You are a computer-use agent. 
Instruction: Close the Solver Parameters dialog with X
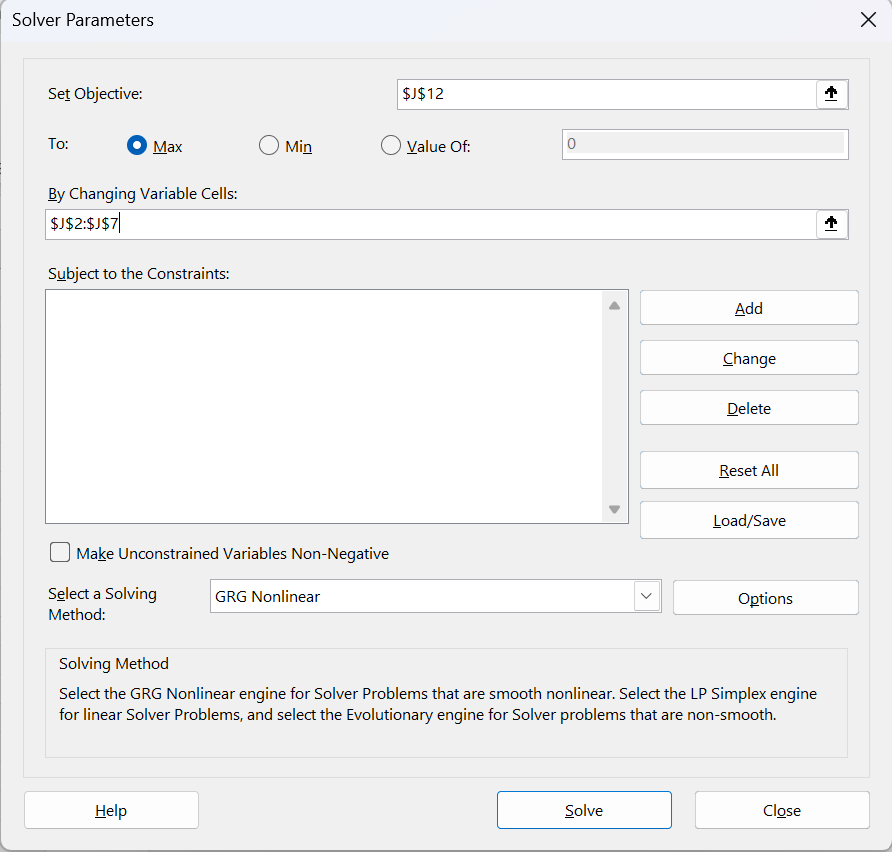coord(868,20)
